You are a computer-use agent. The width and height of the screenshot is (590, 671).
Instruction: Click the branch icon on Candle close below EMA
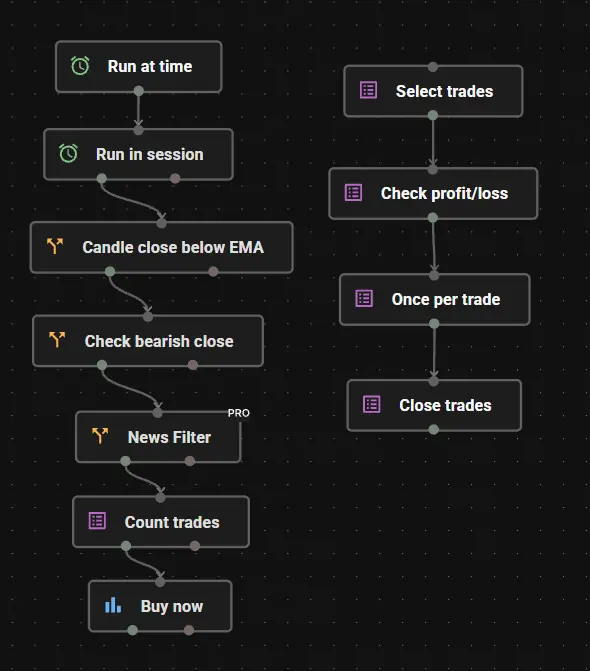pos(55,246)
